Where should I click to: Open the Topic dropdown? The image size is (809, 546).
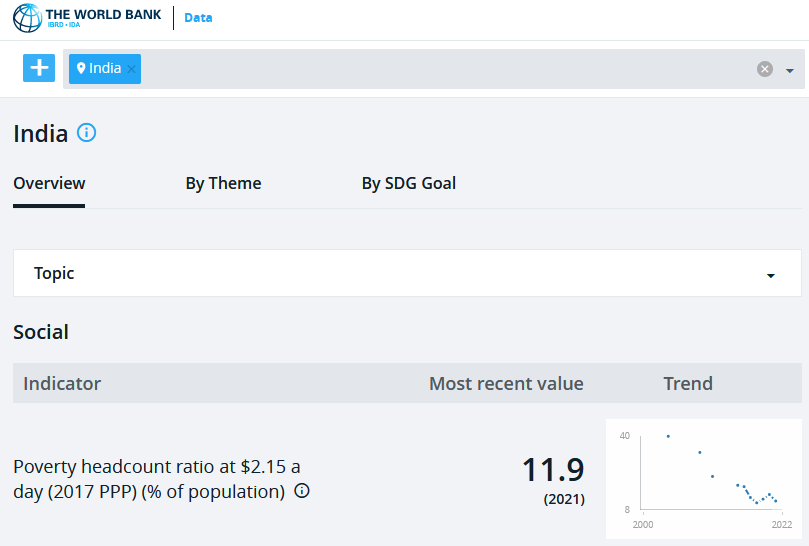tap(407, 273)
